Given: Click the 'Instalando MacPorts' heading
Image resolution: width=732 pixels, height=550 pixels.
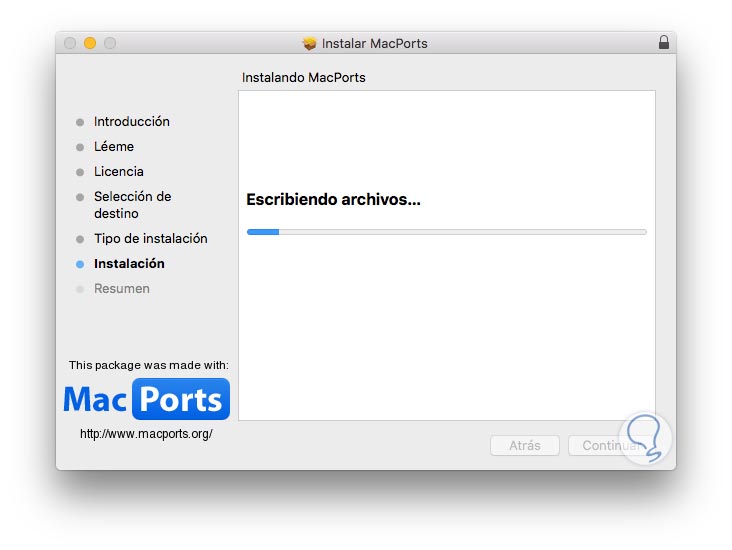Looking at the screenshot, I should [303, 78].
